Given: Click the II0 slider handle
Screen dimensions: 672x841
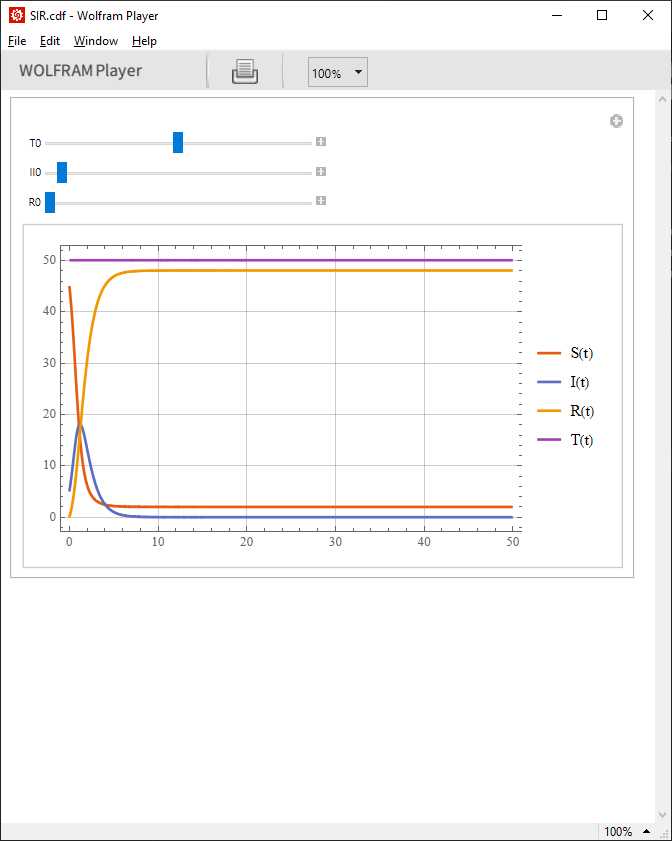Looking at the screenshot, I should tap(62, 173).
